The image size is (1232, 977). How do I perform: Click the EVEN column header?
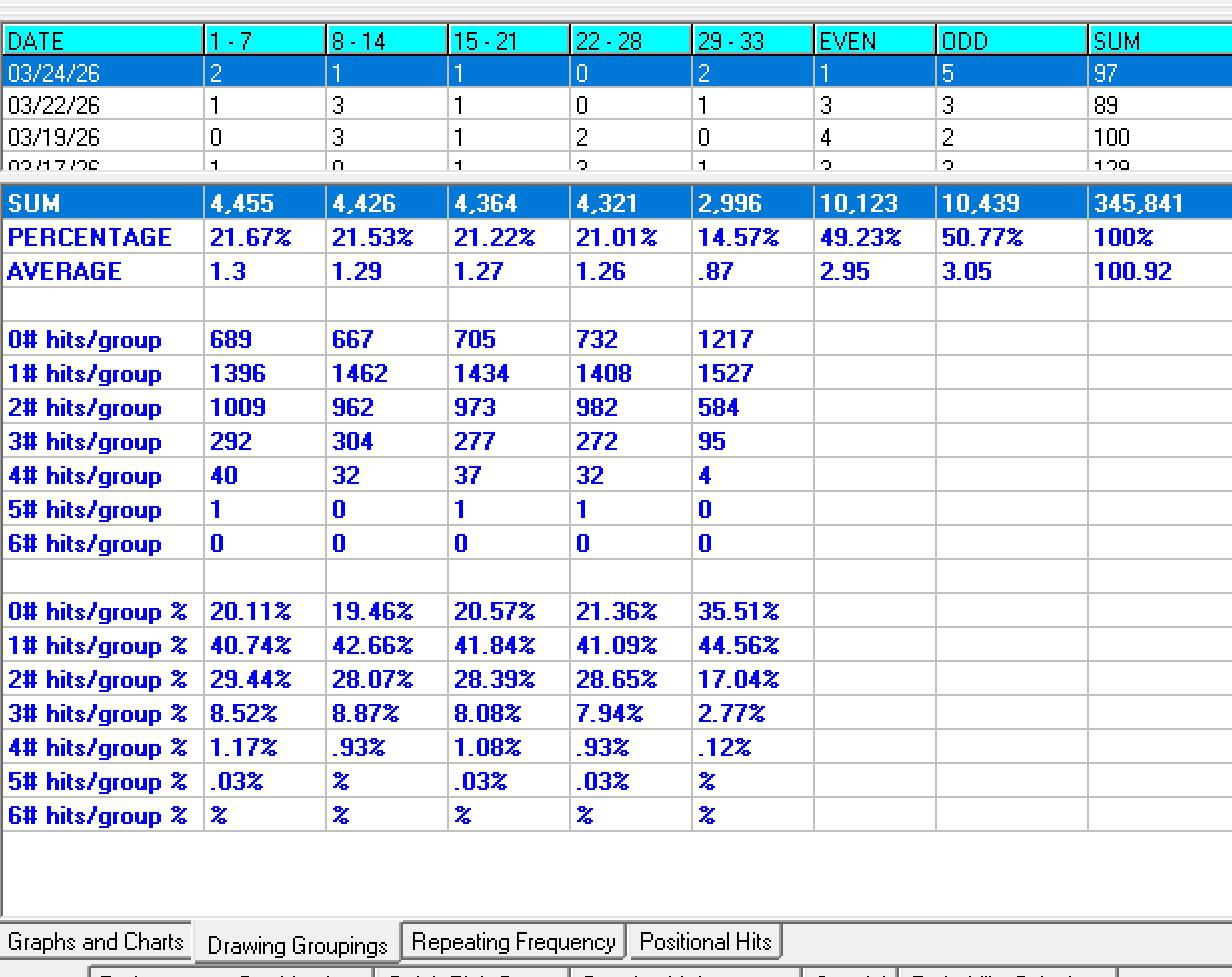pos(874,41)
